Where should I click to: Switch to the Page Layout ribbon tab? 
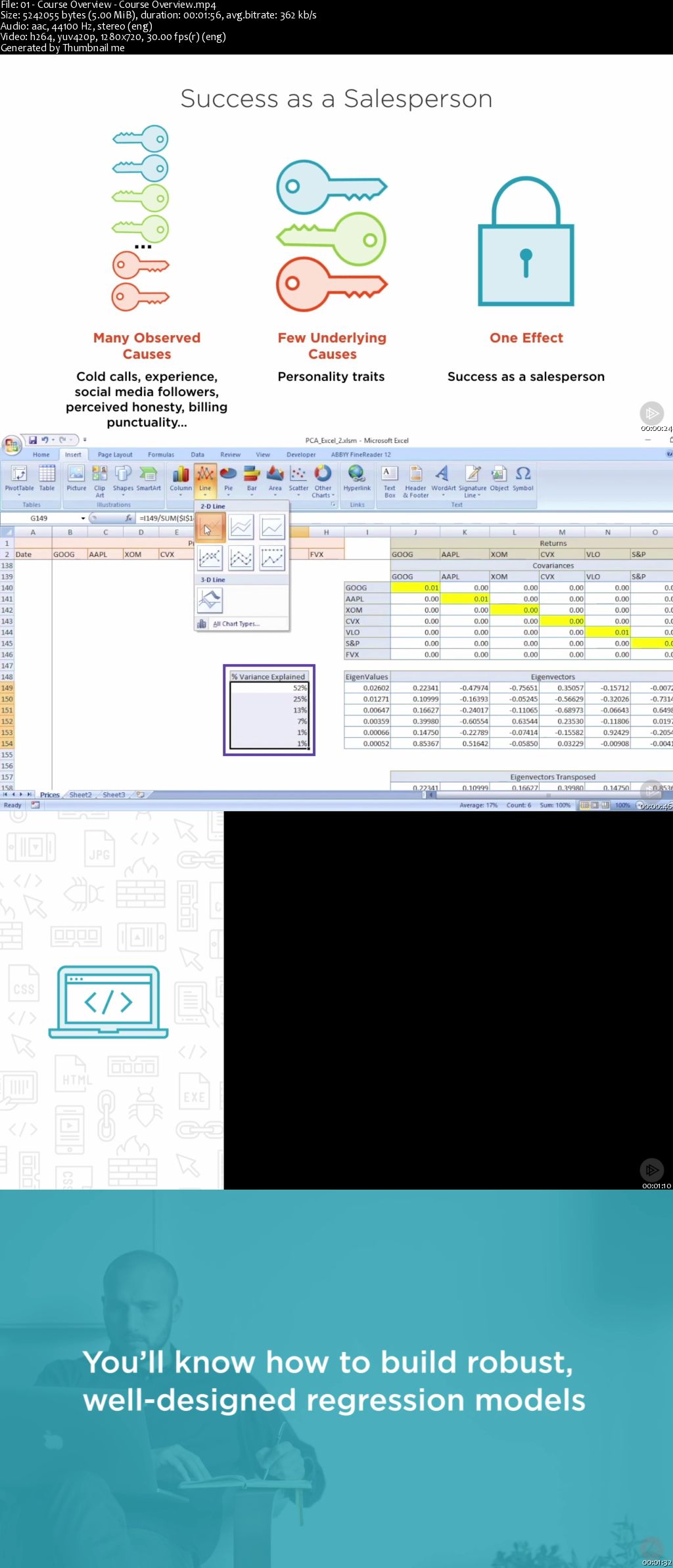click(115, 455)
